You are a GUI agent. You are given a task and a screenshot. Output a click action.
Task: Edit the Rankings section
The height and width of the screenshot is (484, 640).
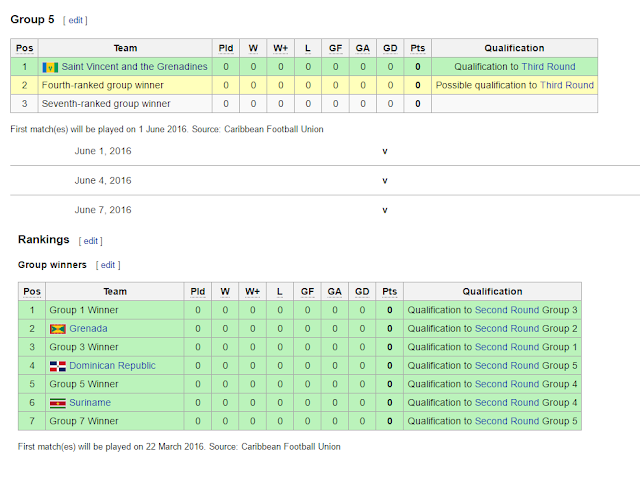pos(91,241)
